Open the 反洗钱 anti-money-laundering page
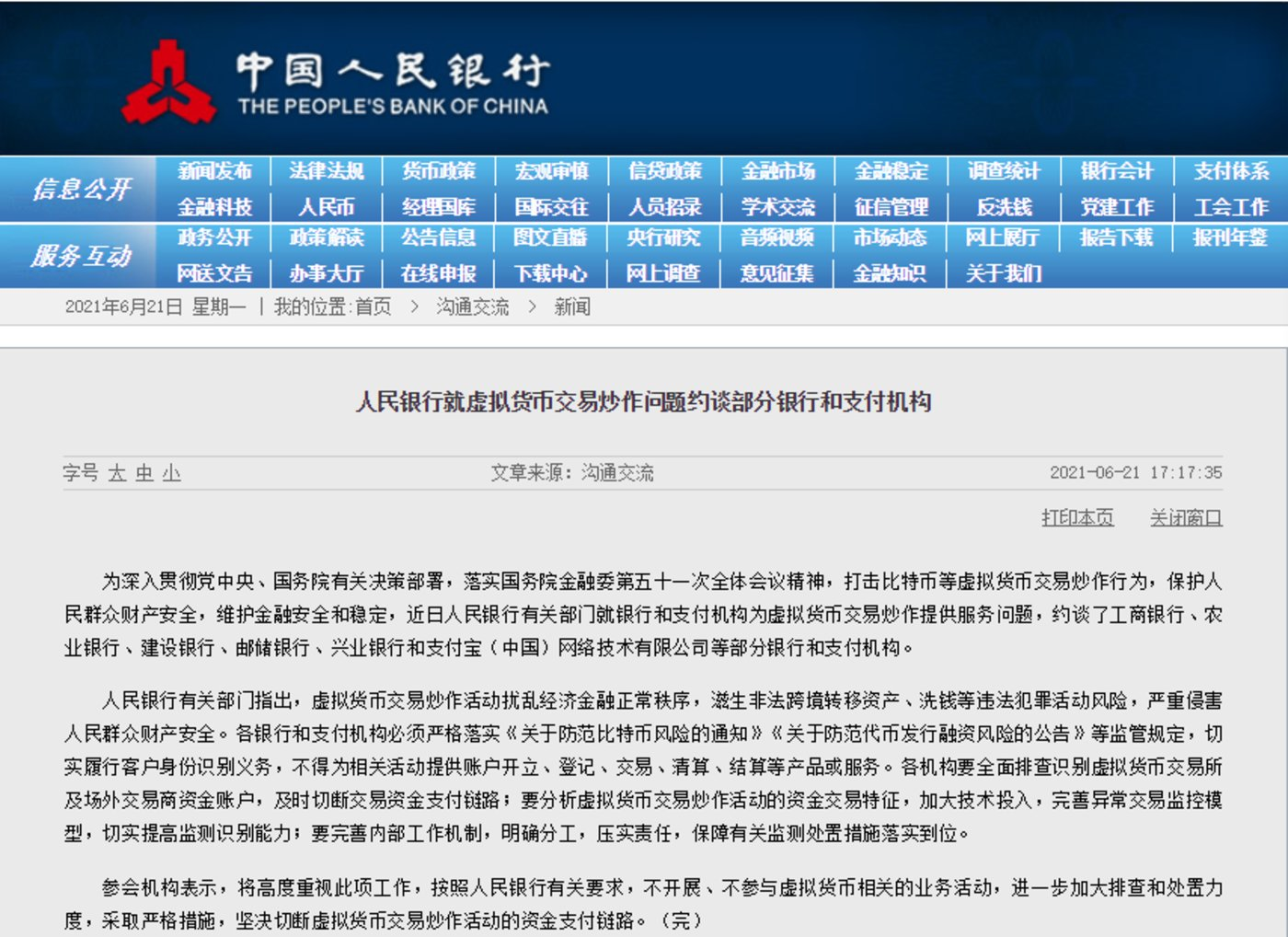Screen dimensions: 1288x937 [1004, 206]
